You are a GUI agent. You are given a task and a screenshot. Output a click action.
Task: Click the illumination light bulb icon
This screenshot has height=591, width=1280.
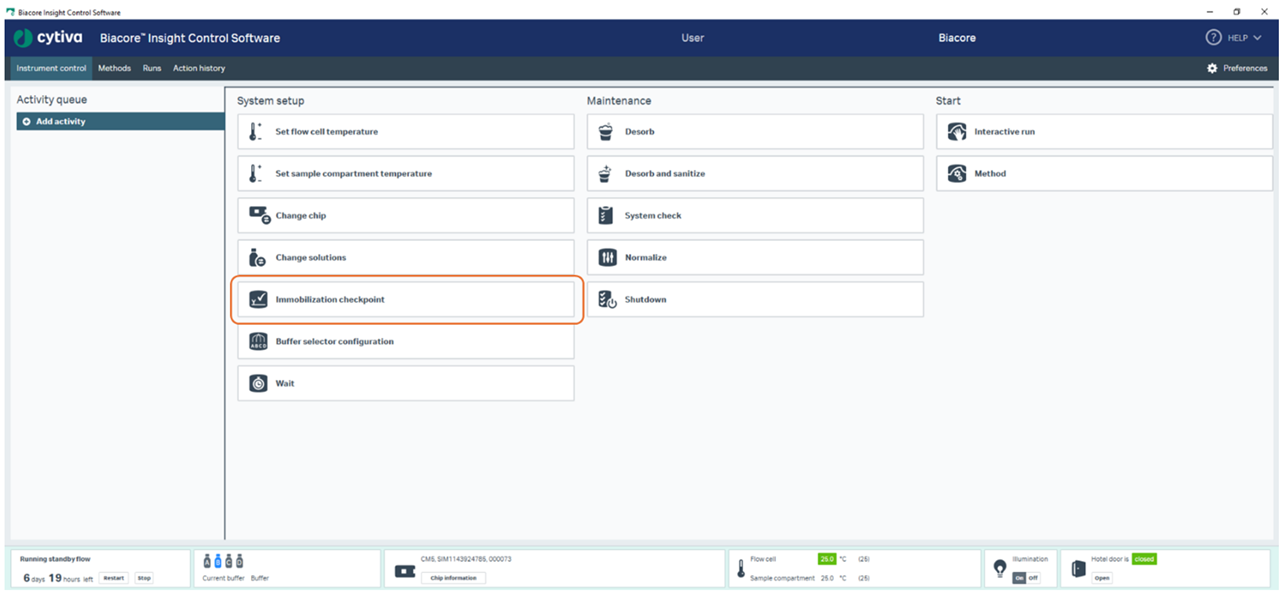[999, 568]
